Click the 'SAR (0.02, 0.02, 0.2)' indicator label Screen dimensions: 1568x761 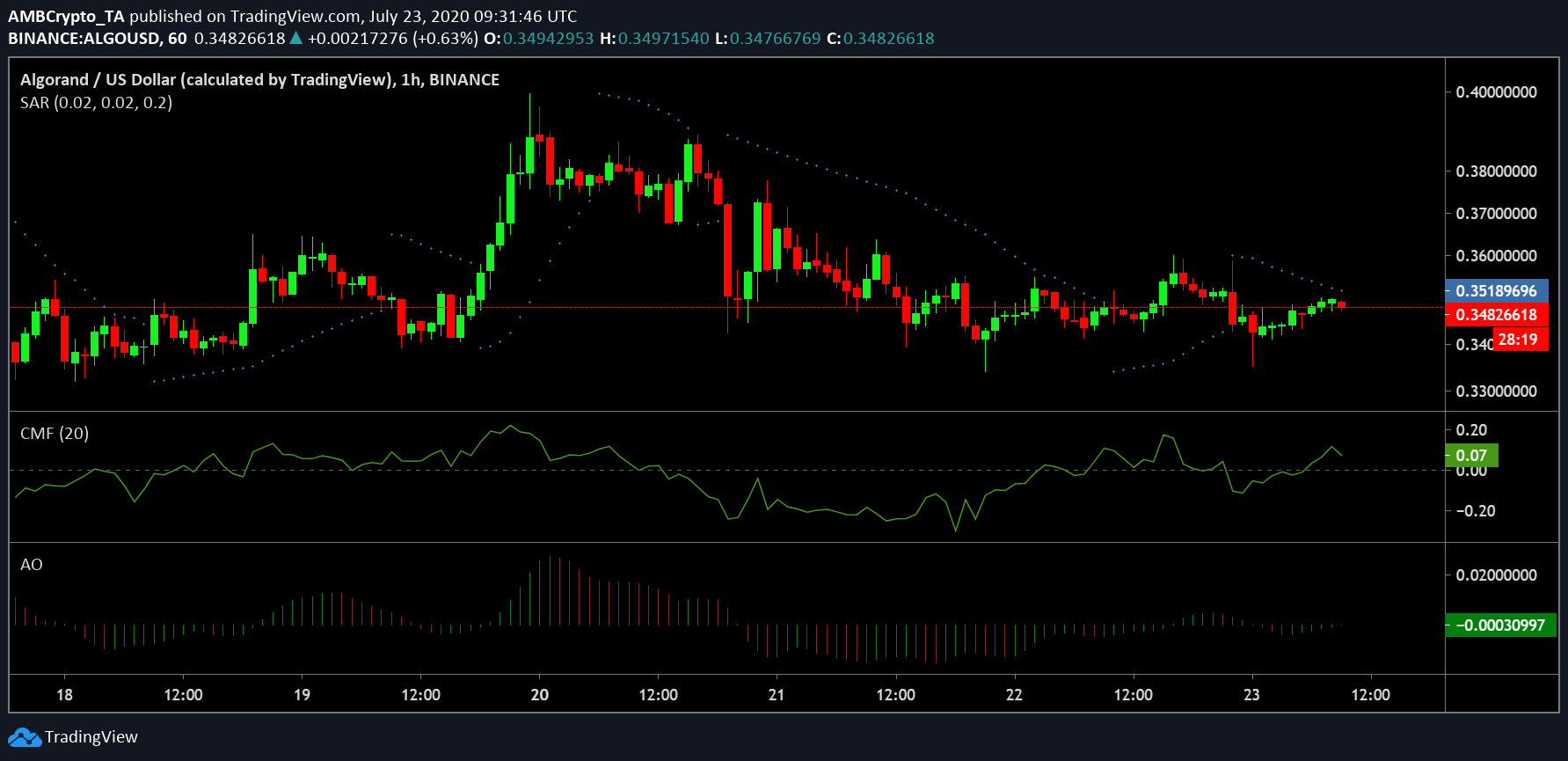(96, 103)
